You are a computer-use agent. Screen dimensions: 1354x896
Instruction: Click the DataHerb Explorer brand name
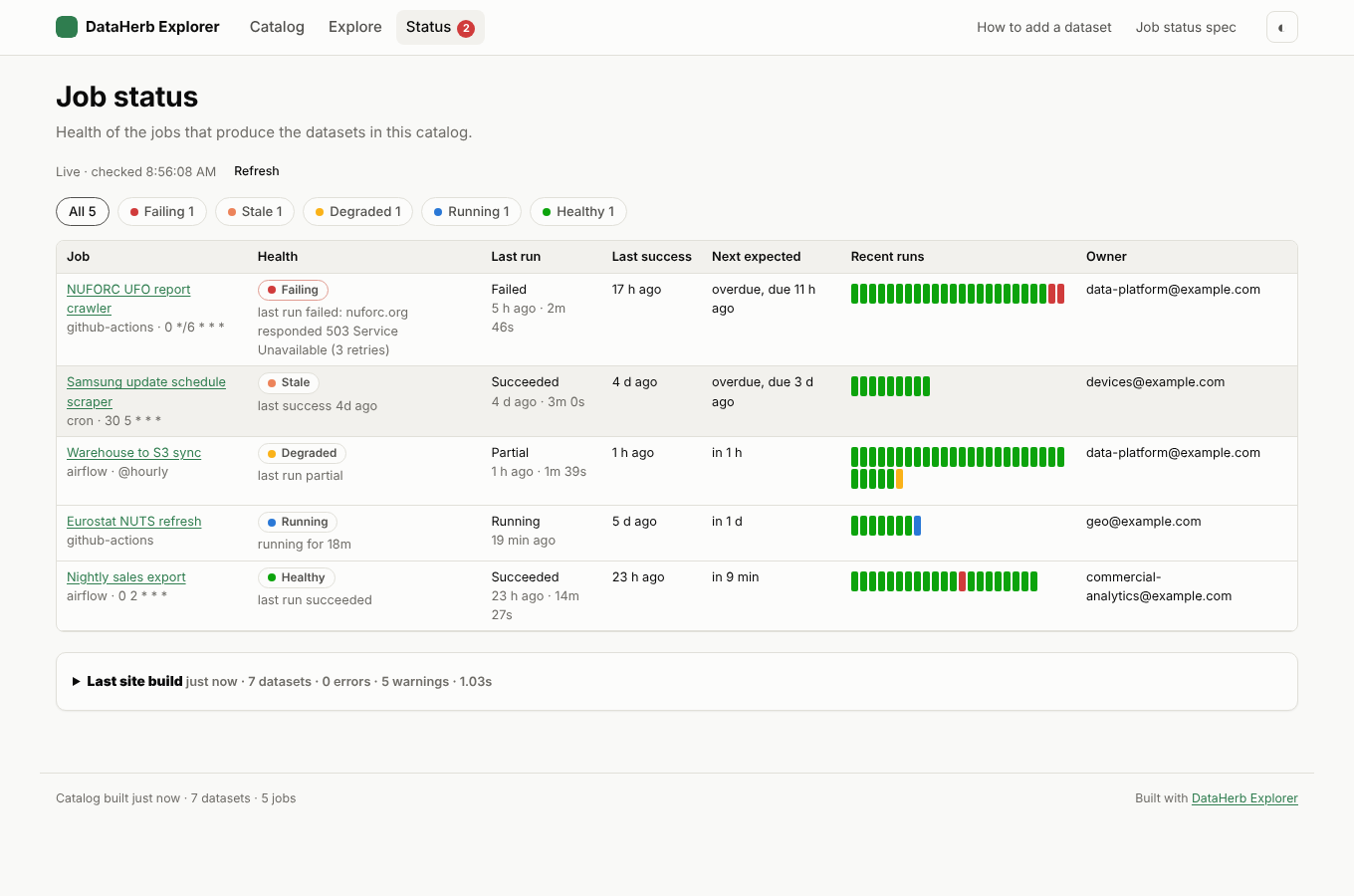click(x=152, y=27)
